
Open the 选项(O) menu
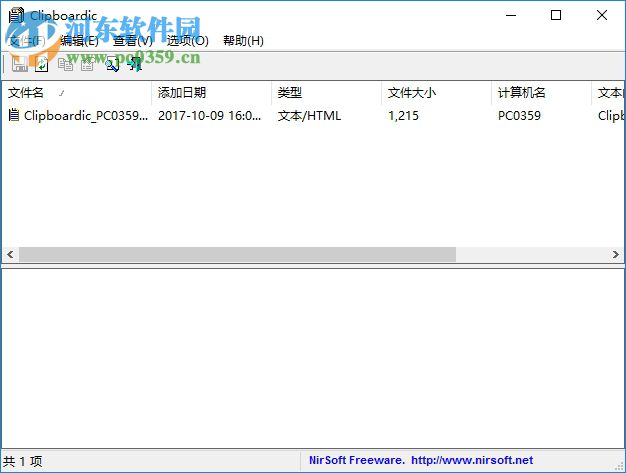point(187,40)
